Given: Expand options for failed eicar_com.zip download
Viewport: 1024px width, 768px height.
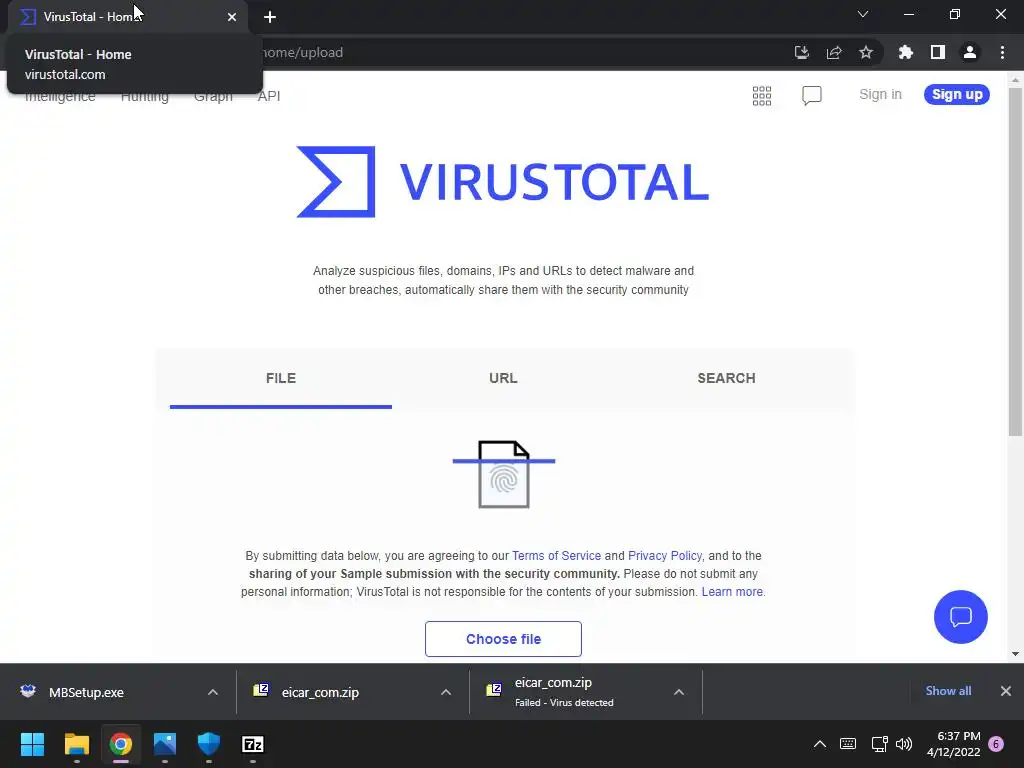Looking at the screenshot, I should [x=679, y=692].
